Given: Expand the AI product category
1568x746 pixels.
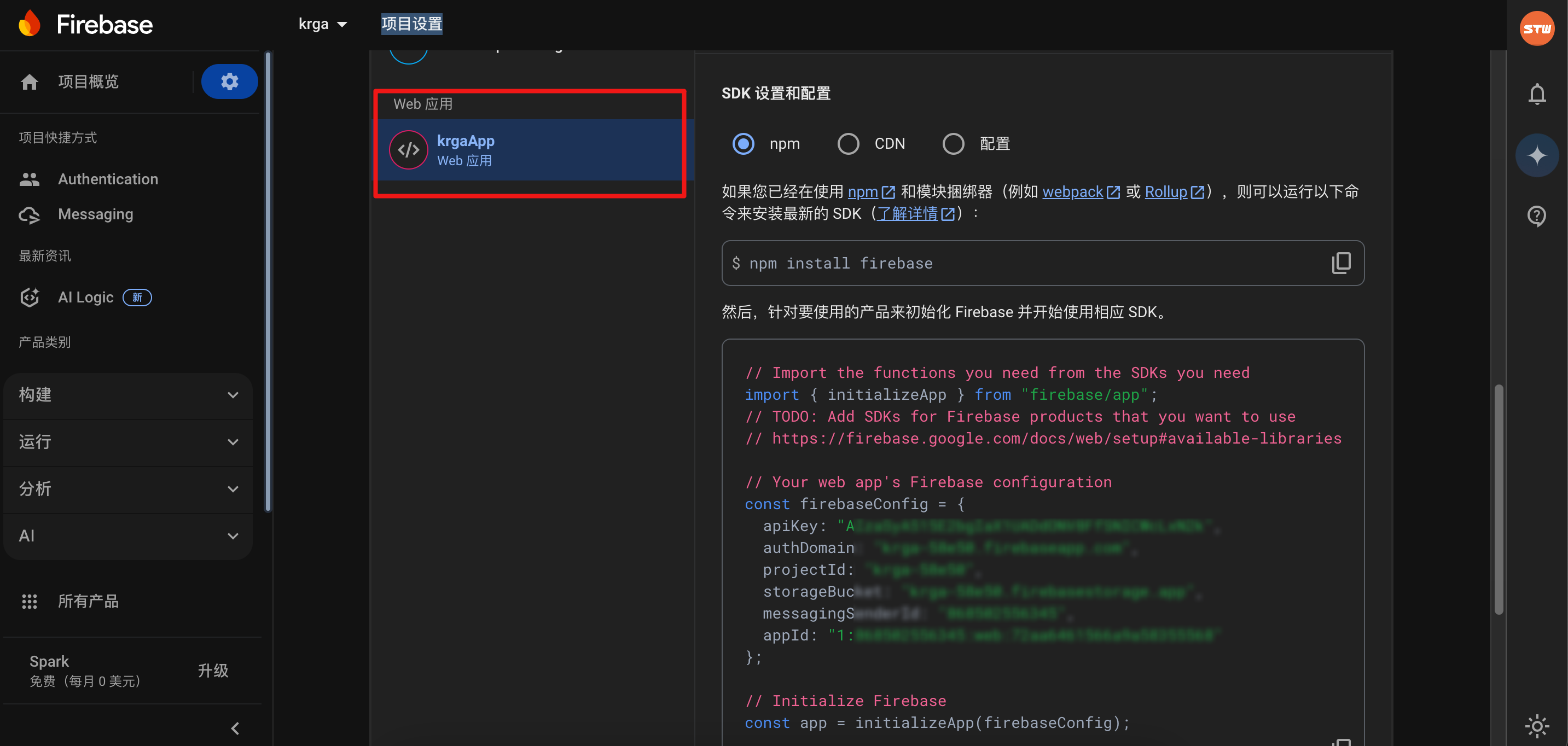Looking at the screenshot, I should (x=128, y=535).
